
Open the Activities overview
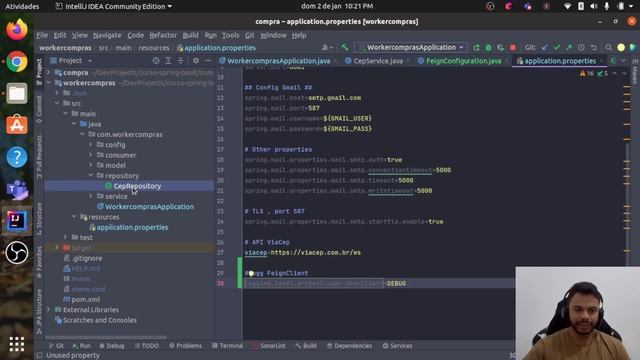click(x=22, y=6)
